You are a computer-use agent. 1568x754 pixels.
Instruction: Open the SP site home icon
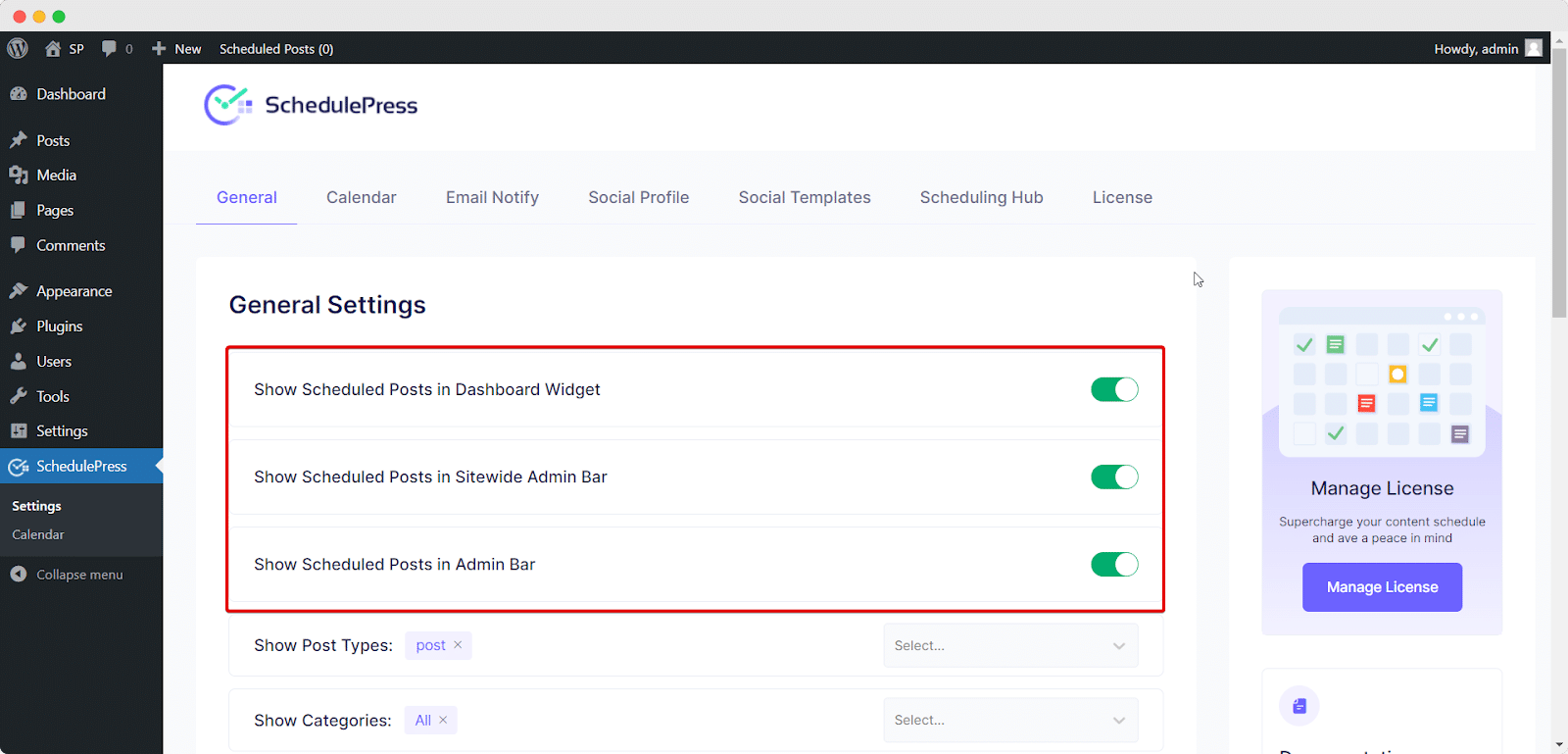click(x=53, y=48)
